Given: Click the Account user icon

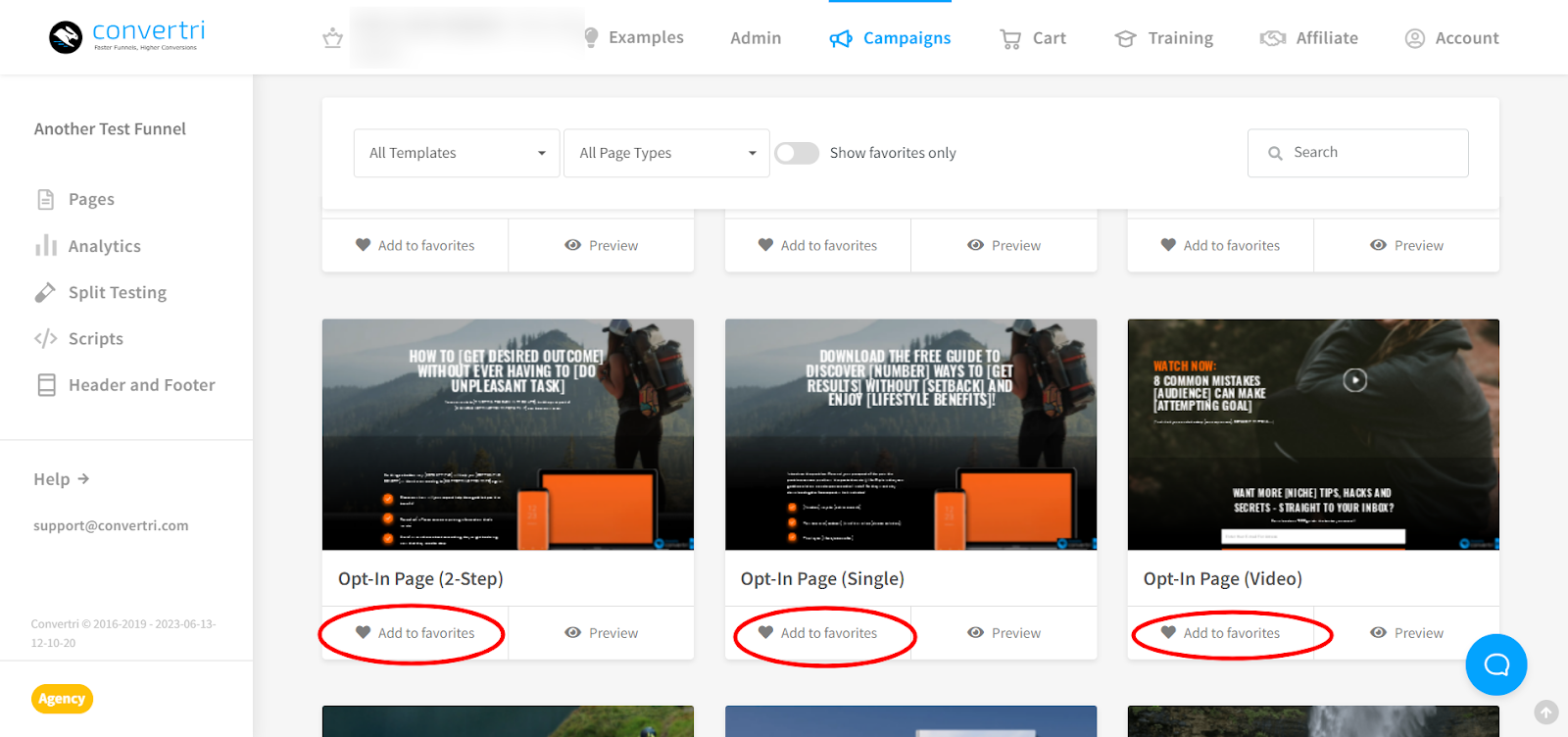Looking at the screenshot, I should coord(1414,38).
